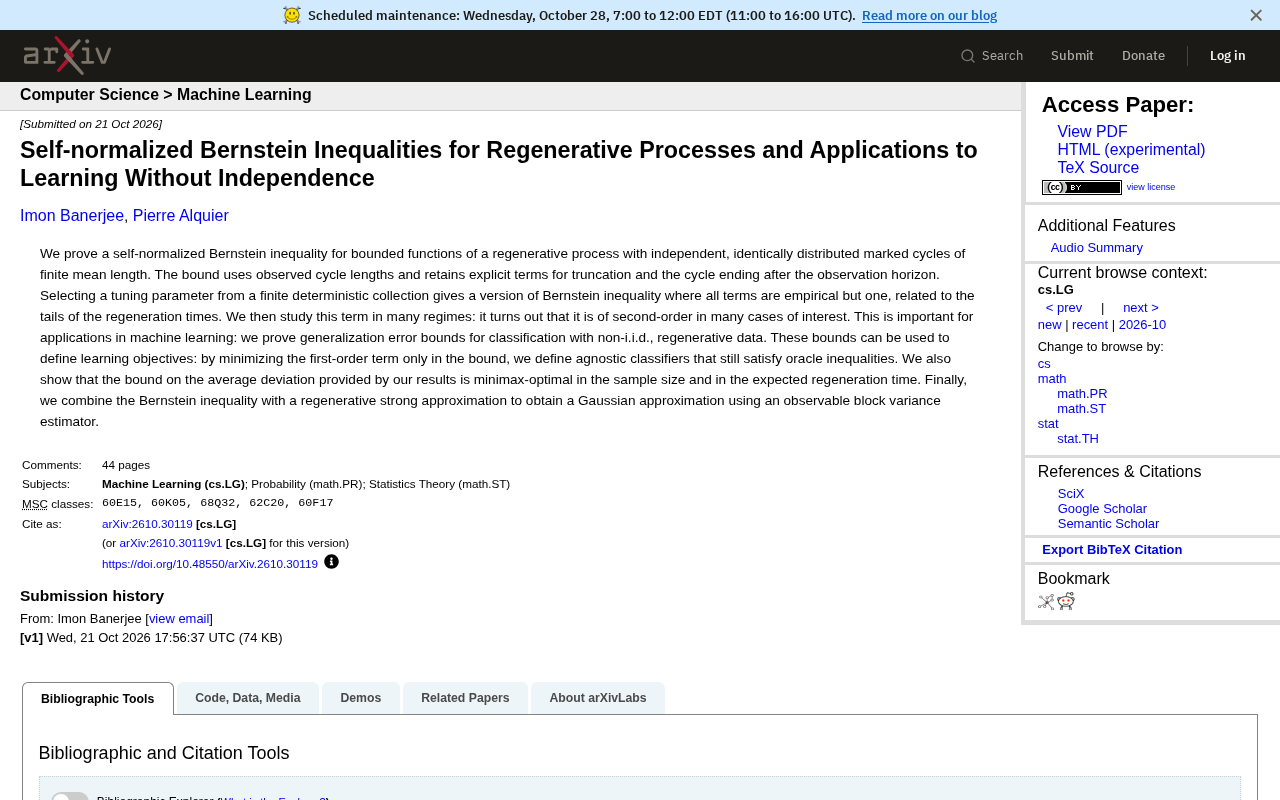Browse new cs.LG submissions
The width and height of the screenshot is (1280, 800).
coord(1049,325)
